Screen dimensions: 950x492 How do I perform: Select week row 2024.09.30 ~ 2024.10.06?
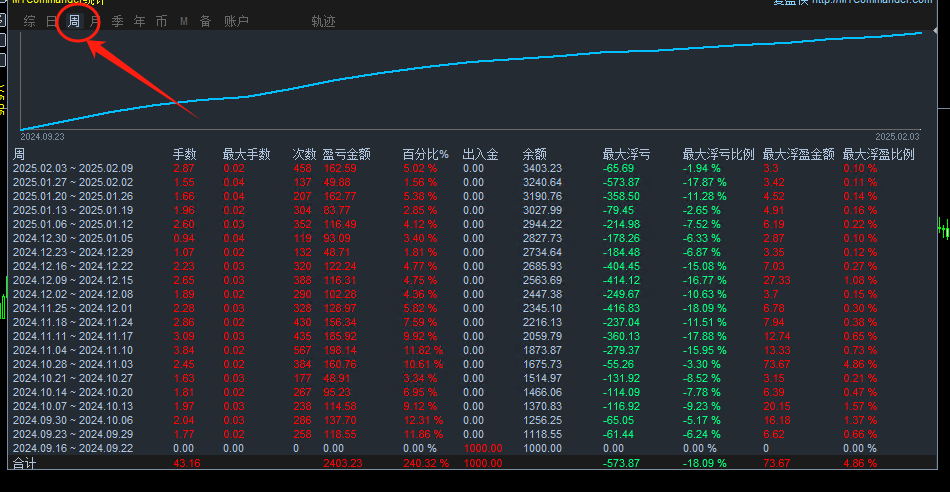click(x=474, y=421)
